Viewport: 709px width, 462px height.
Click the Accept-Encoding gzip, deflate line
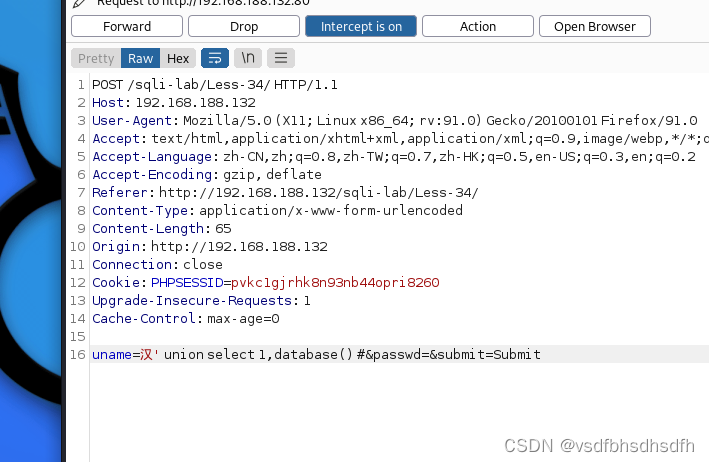[207, 174]
